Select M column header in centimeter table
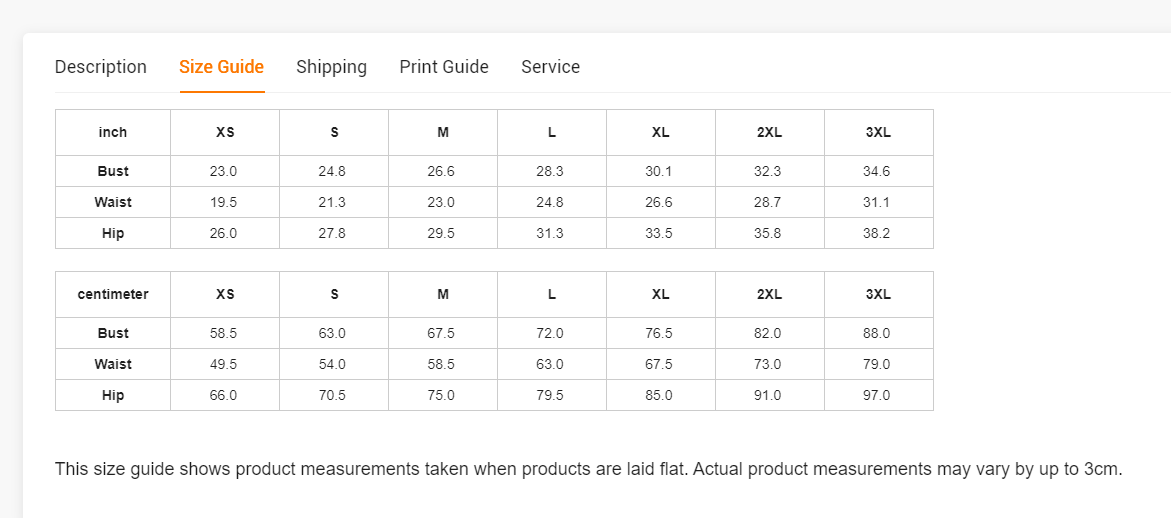This screenshot has width=1171, height=518. pyautogui.click(x=443, y=295)
